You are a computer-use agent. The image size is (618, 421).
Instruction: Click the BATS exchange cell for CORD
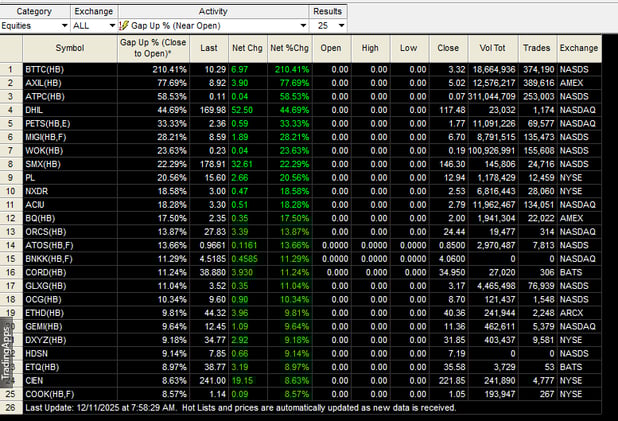click(571, 272)
